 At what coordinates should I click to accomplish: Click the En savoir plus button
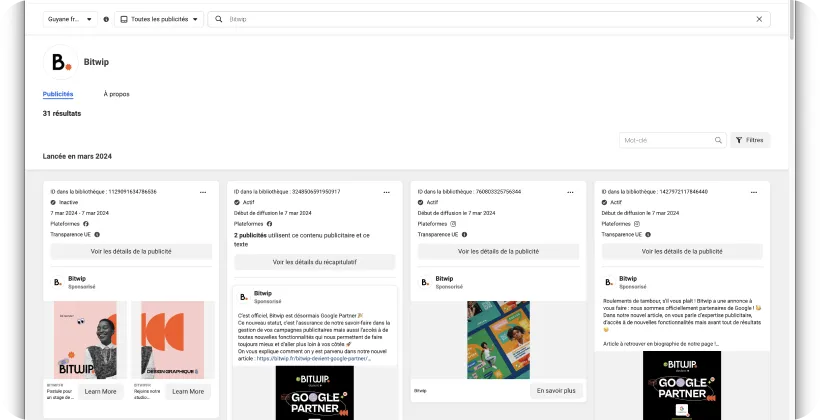click(556, 391)
